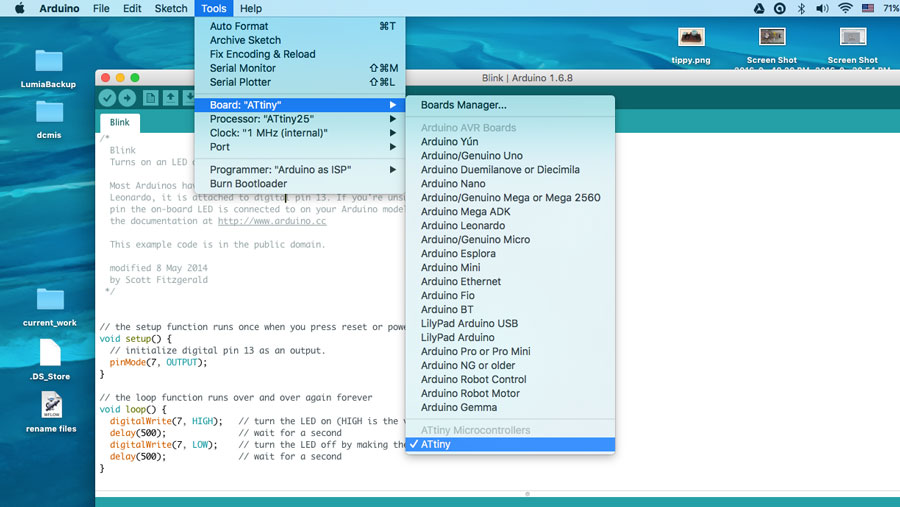Select the LumiaBackup folder icon
Screen dimensions: 900x507
coord(49,61)
